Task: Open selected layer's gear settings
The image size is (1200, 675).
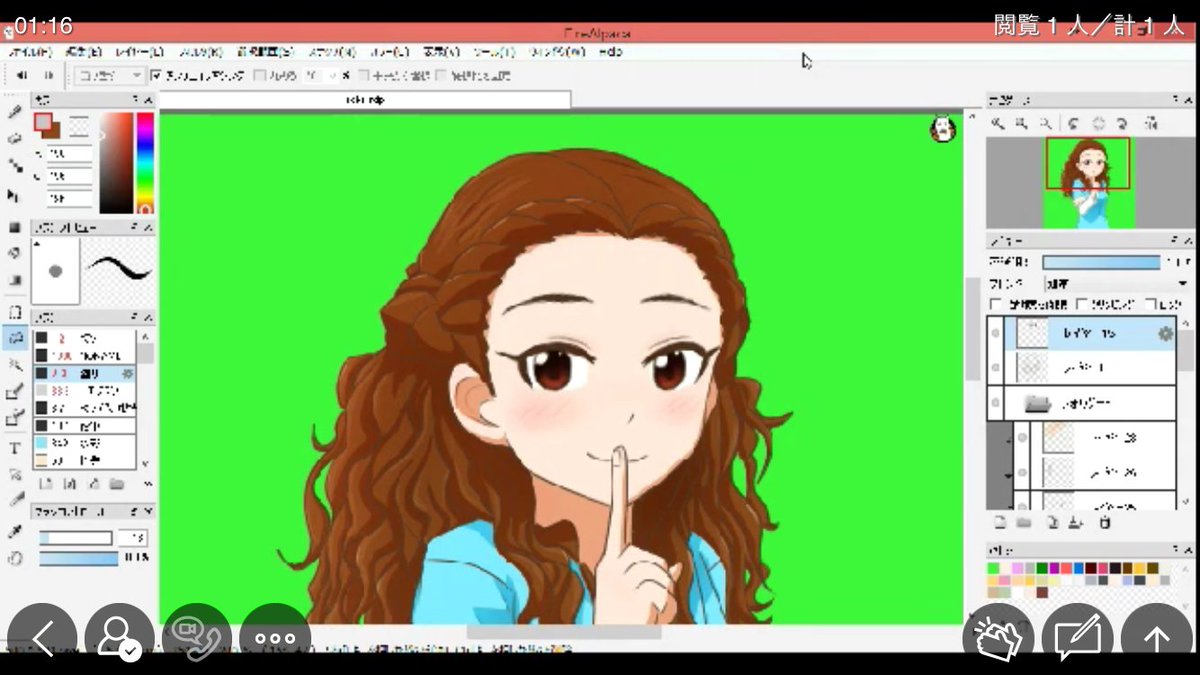Action: pyautogui.click(x=1165, y=334)
